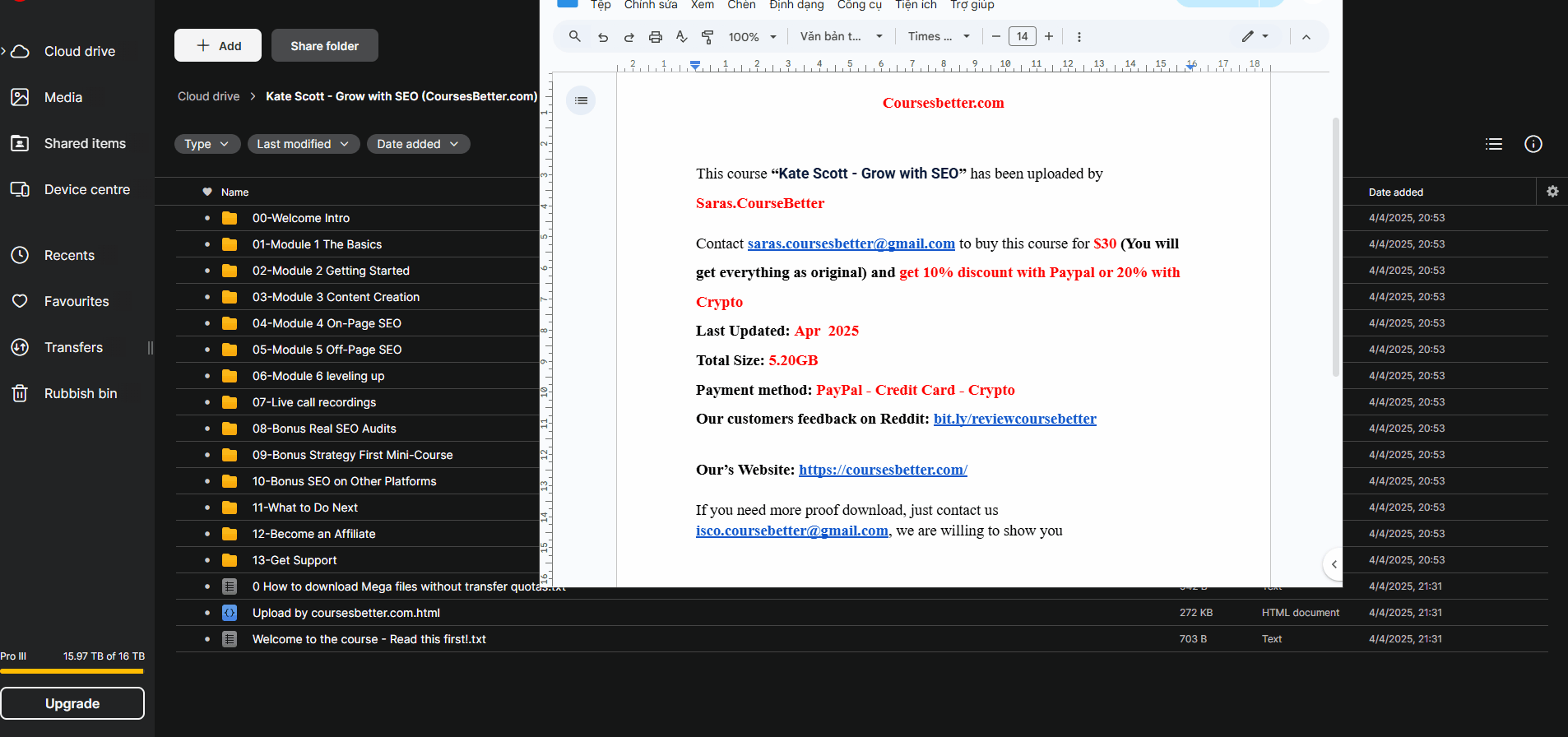Open the zoom 100% dropdown
This screenshot has width=1568, height=737.
pyautogui.click(x=752, y=37)
